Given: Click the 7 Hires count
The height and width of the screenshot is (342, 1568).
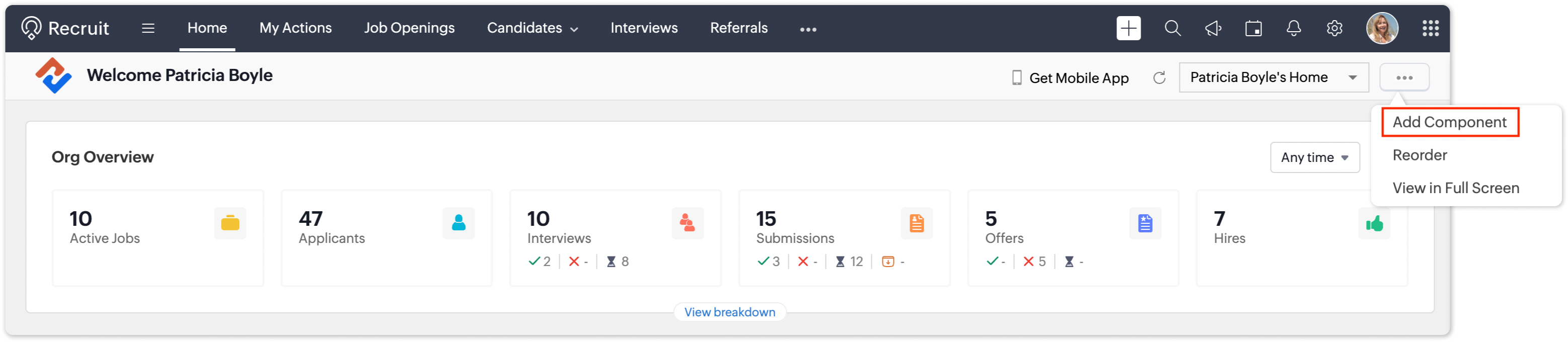Looking at the screenshot, I should (x=1219, y=218).
